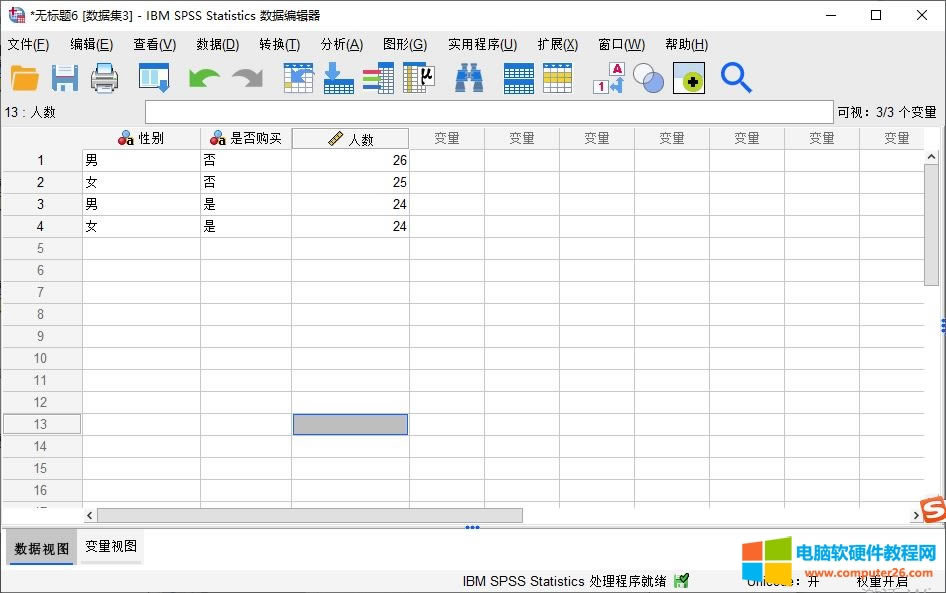The width and height of the screenshot is (946, 593).
Task: Click the green Undo arrow
Action: point(204,78)
